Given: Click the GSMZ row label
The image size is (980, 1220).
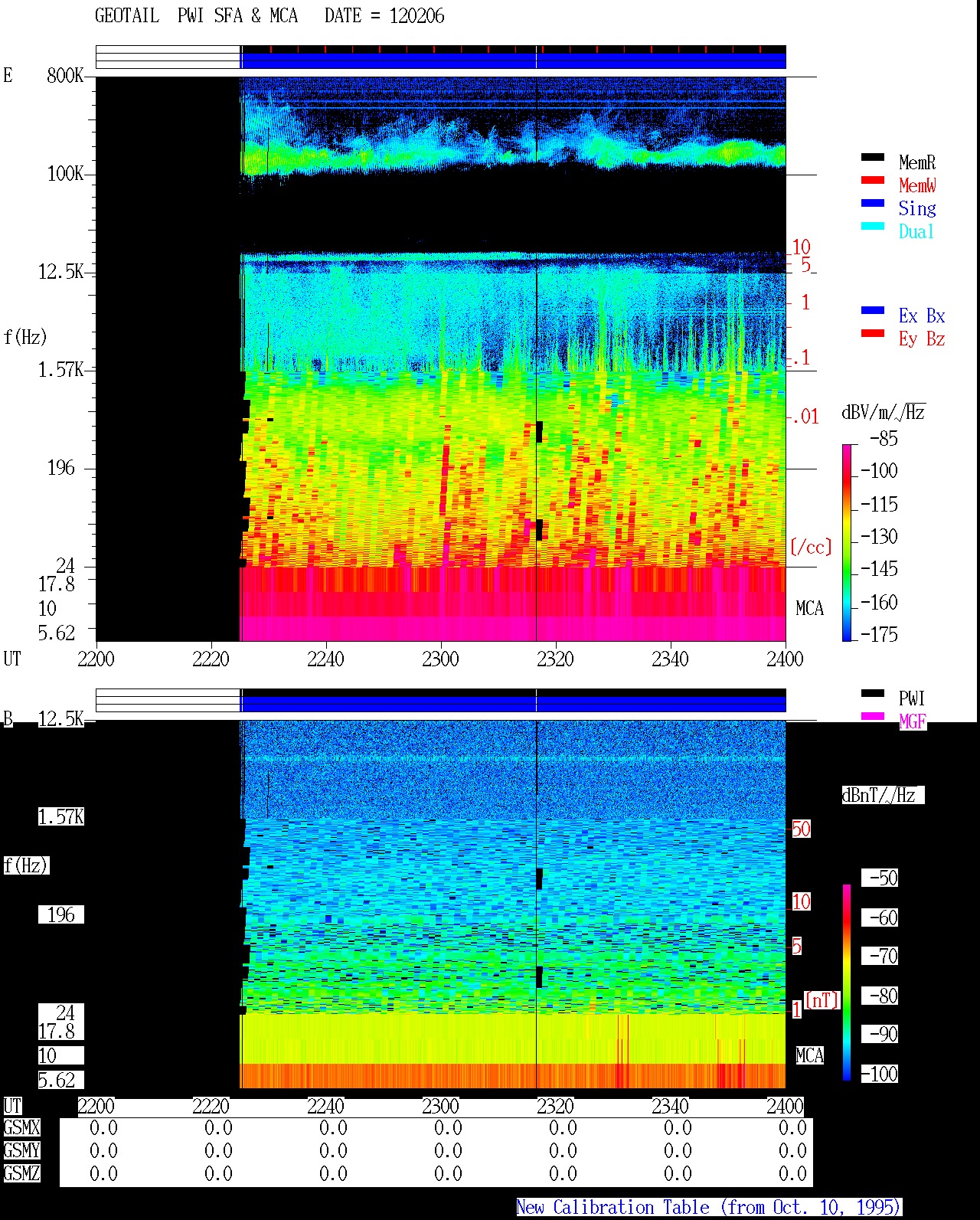Looking at the screenshot, I should coord(21,1174).
